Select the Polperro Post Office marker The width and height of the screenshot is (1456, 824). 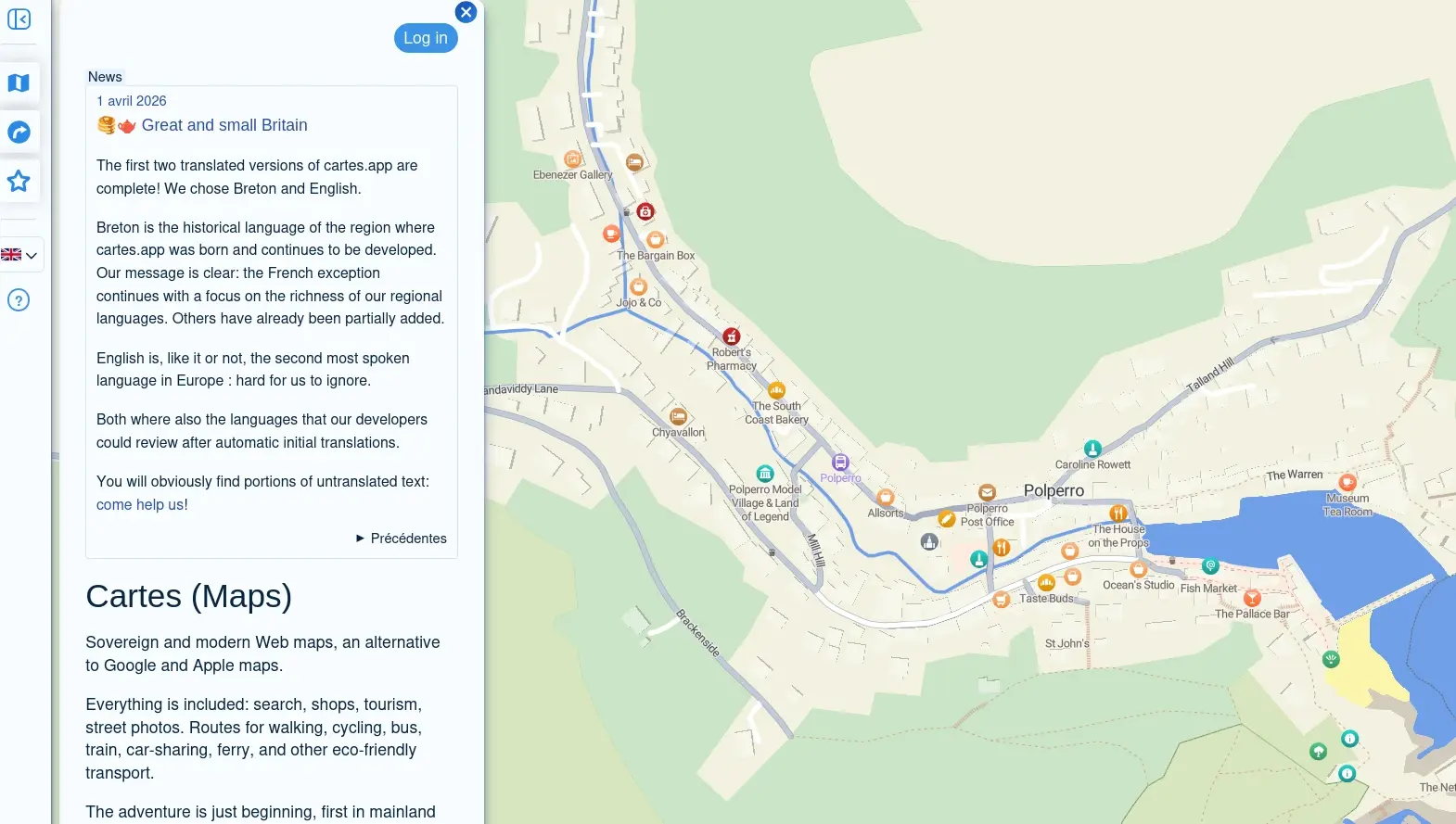click(988, 492)
